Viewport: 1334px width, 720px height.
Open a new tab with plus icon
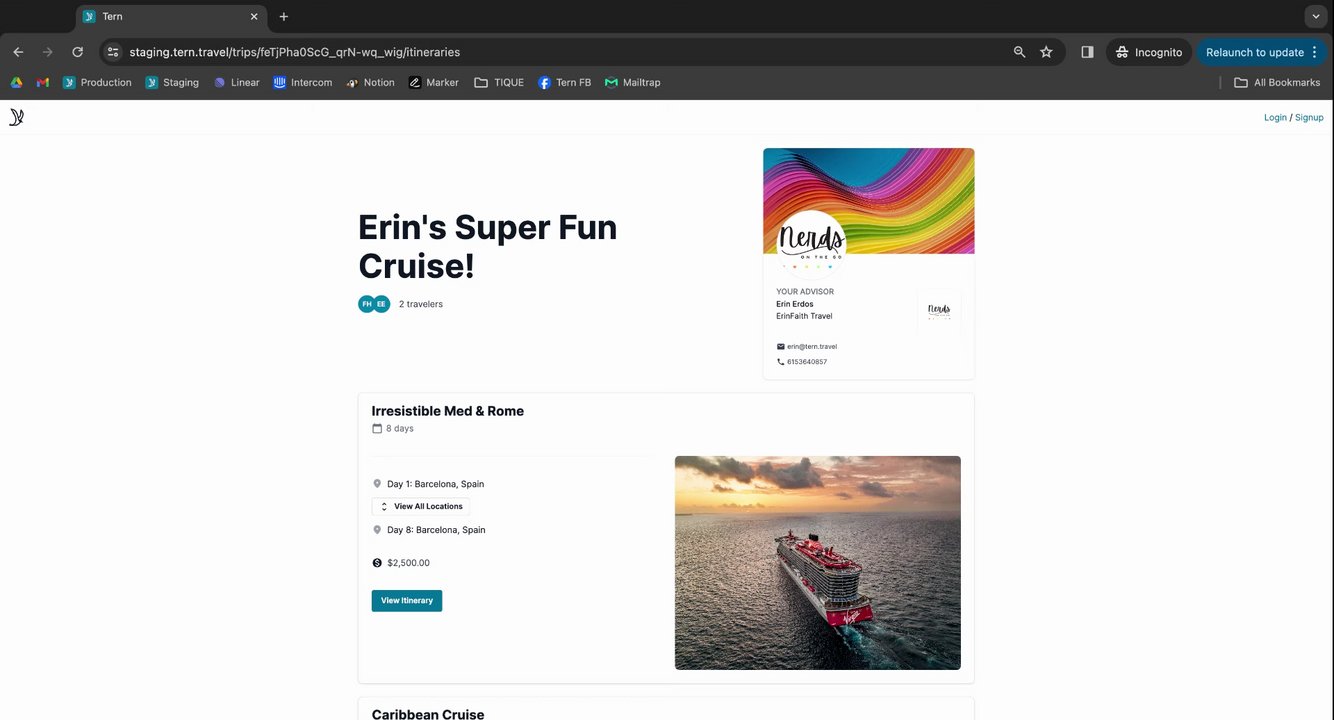click(284, 17)
